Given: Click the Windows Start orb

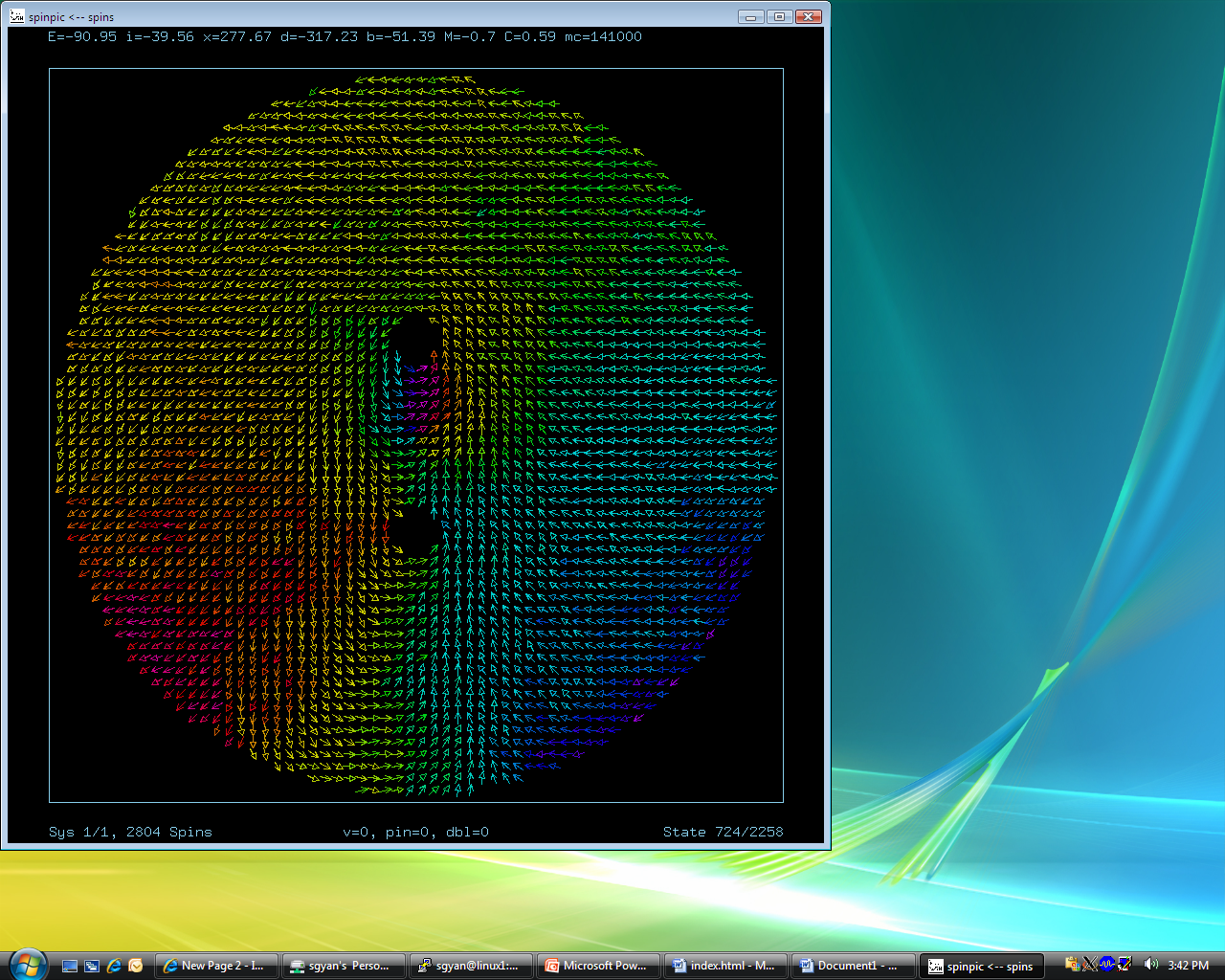Looking at the screenshot, I should tap(27, 964).
